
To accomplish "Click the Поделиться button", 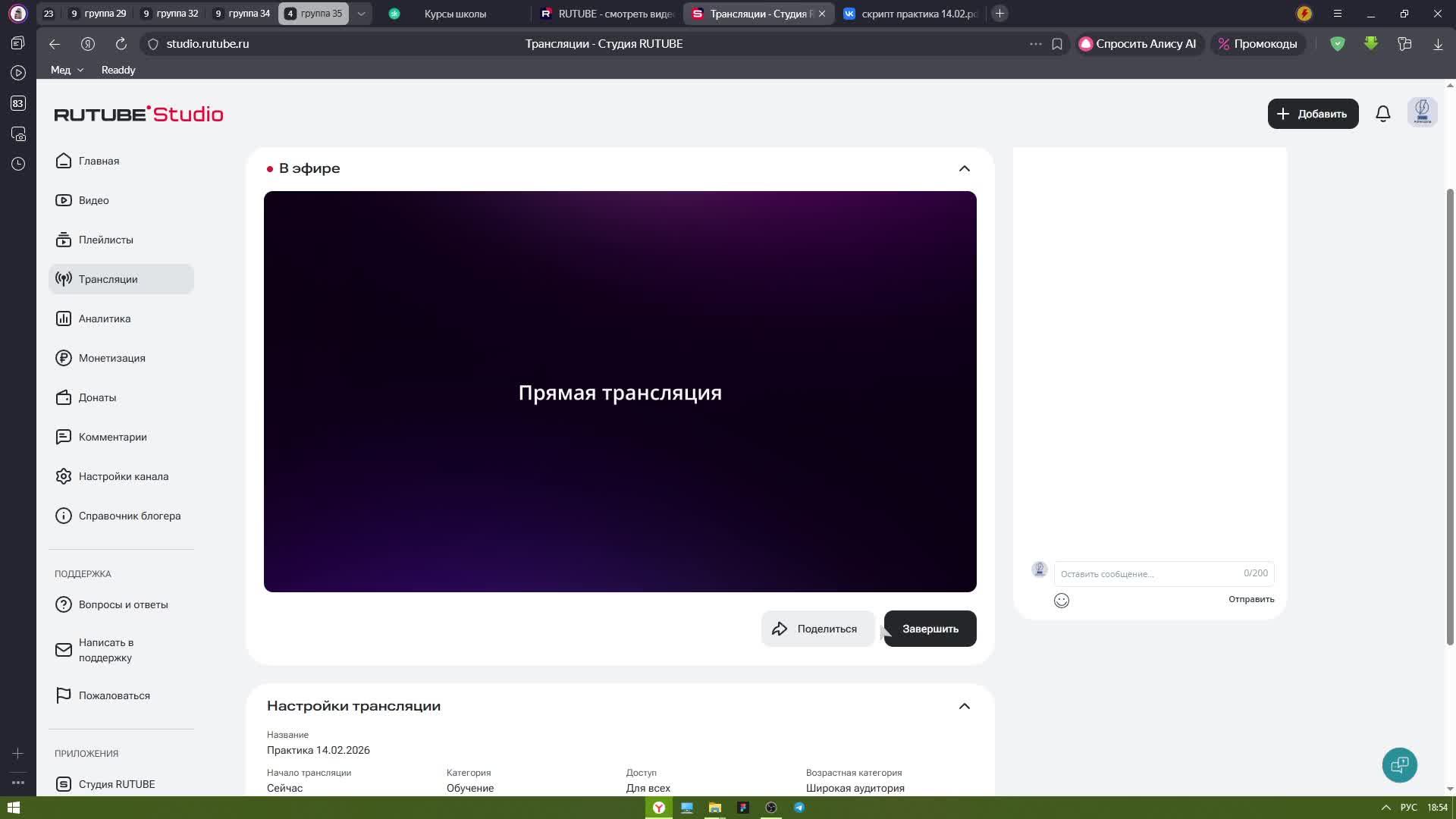I will [817, 629].
